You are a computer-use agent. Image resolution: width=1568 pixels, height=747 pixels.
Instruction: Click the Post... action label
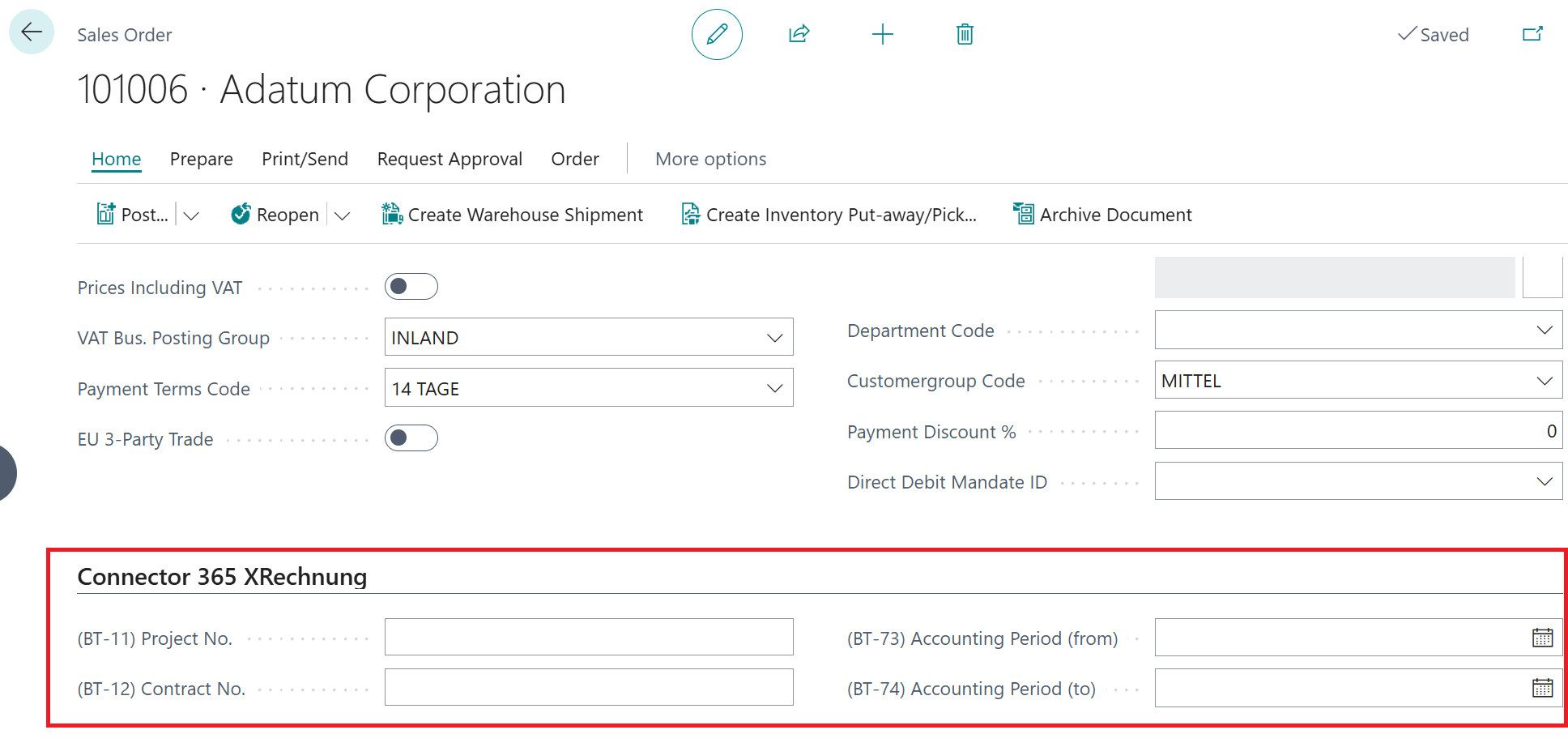click(x=145, y=215)
